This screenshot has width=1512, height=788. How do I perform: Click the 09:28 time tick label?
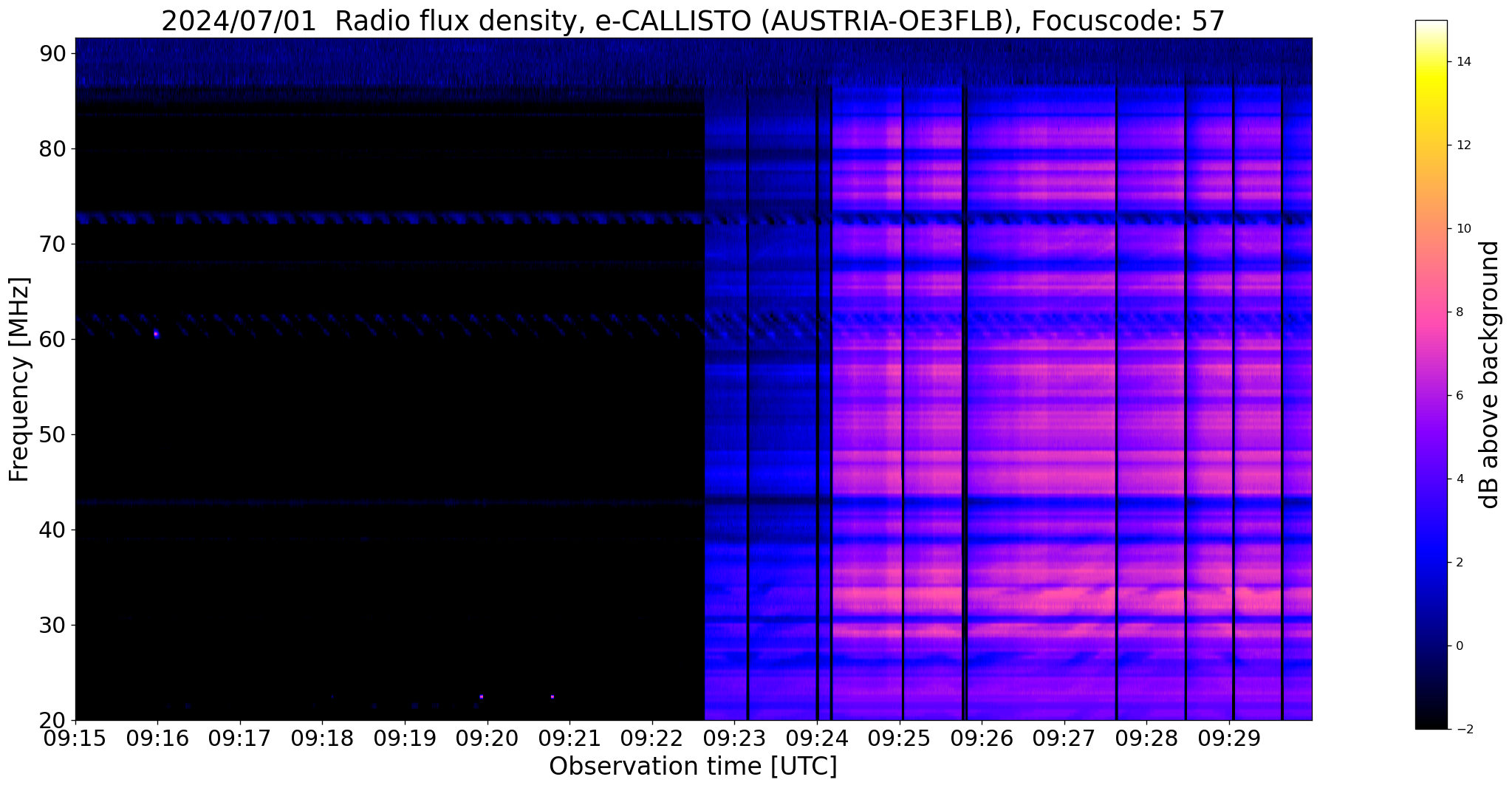click(x=1146, y=738)
